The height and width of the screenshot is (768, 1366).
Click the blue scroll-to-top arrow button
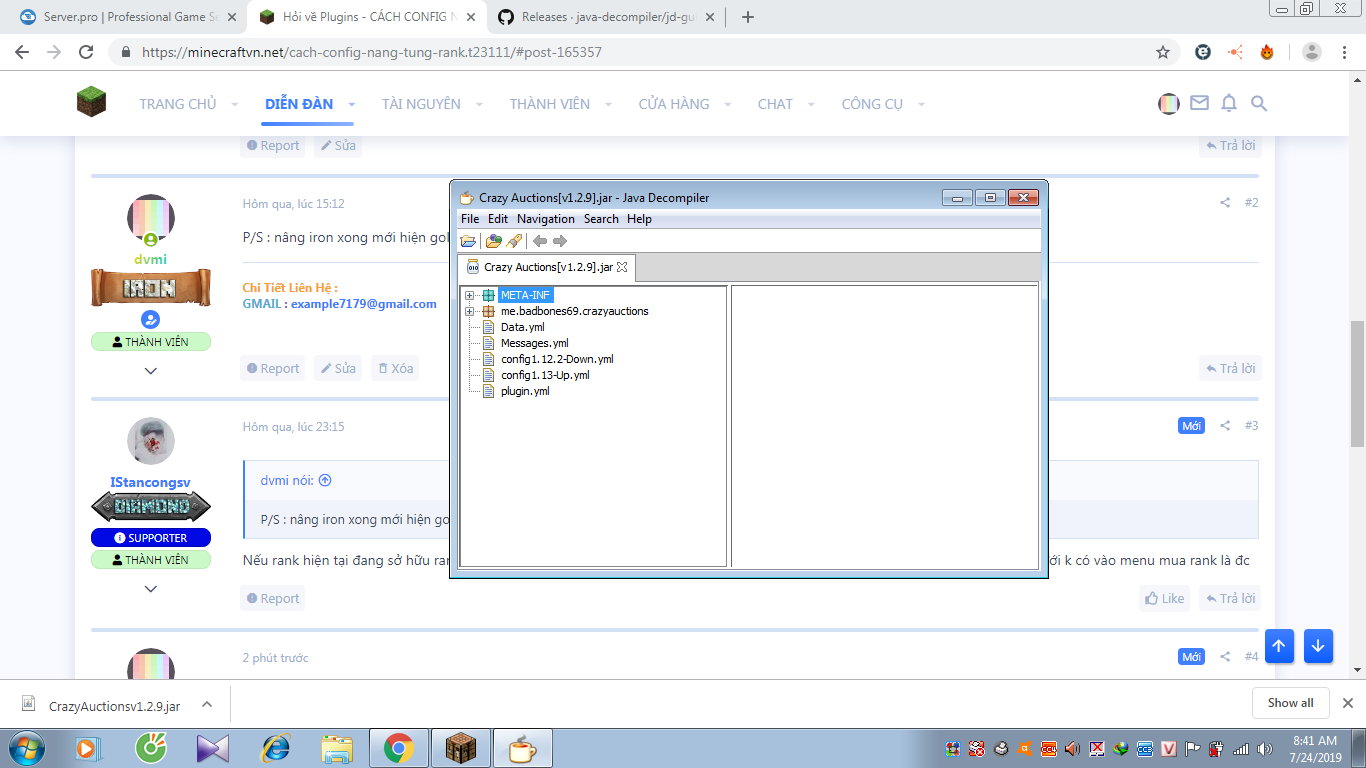[x=1278, y=646]
